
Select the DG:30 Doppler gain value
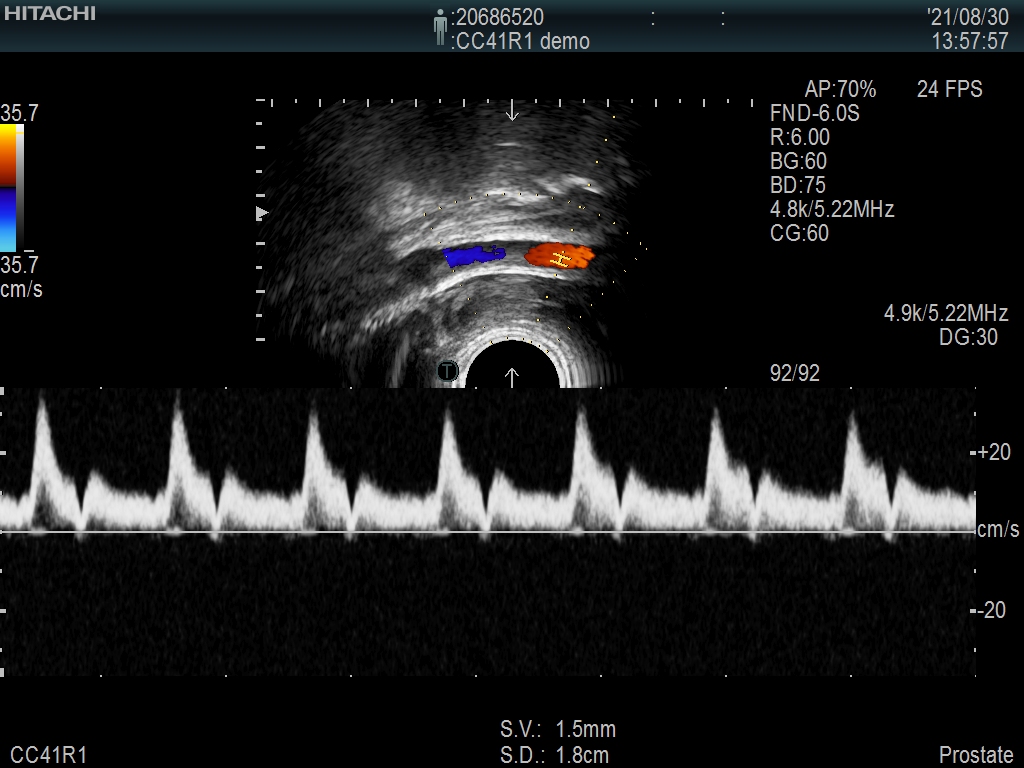(x=968, y=338)
